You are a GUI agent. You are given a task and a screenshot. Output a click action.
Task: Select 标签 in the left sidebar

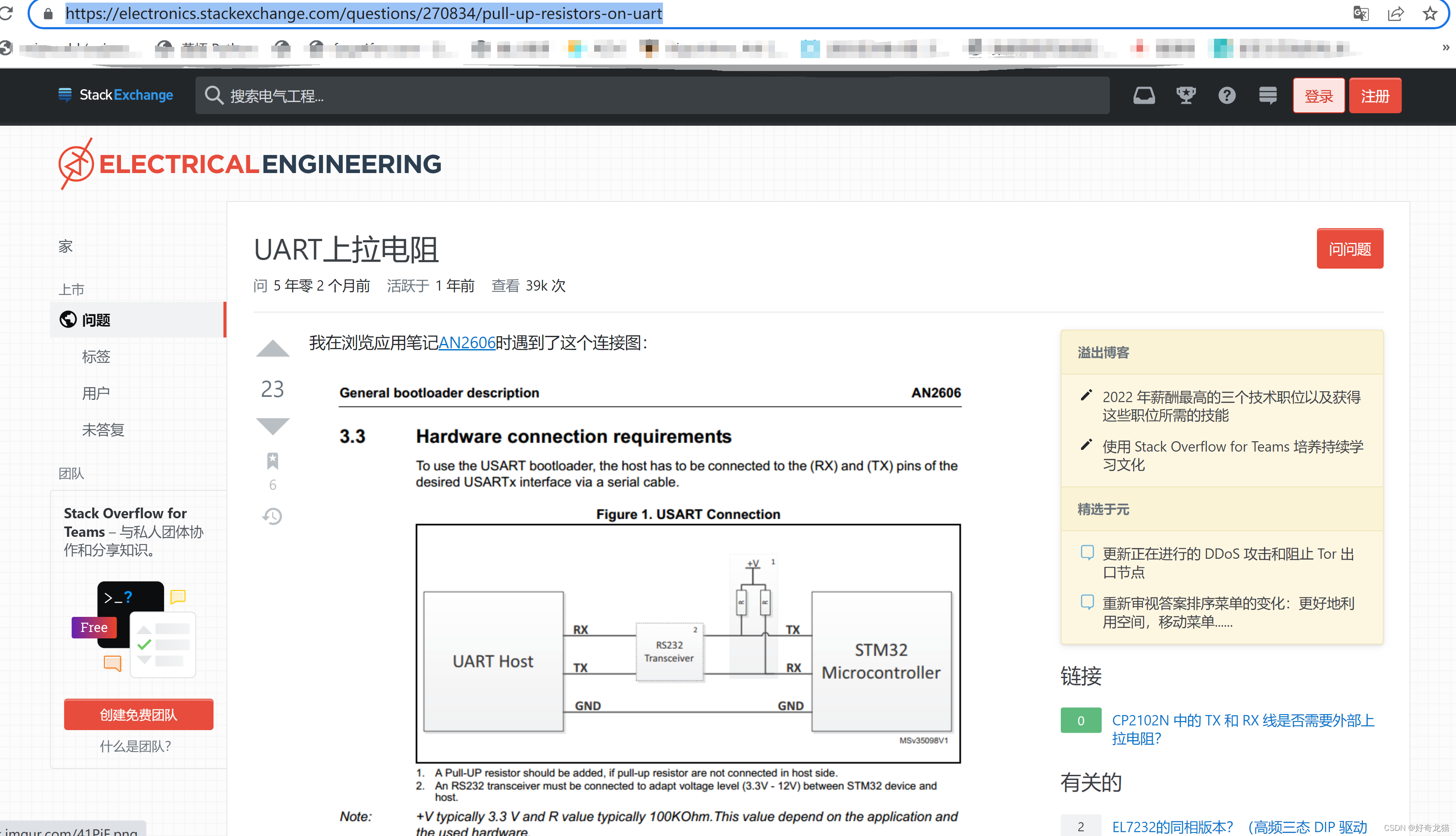coord(96,356)
